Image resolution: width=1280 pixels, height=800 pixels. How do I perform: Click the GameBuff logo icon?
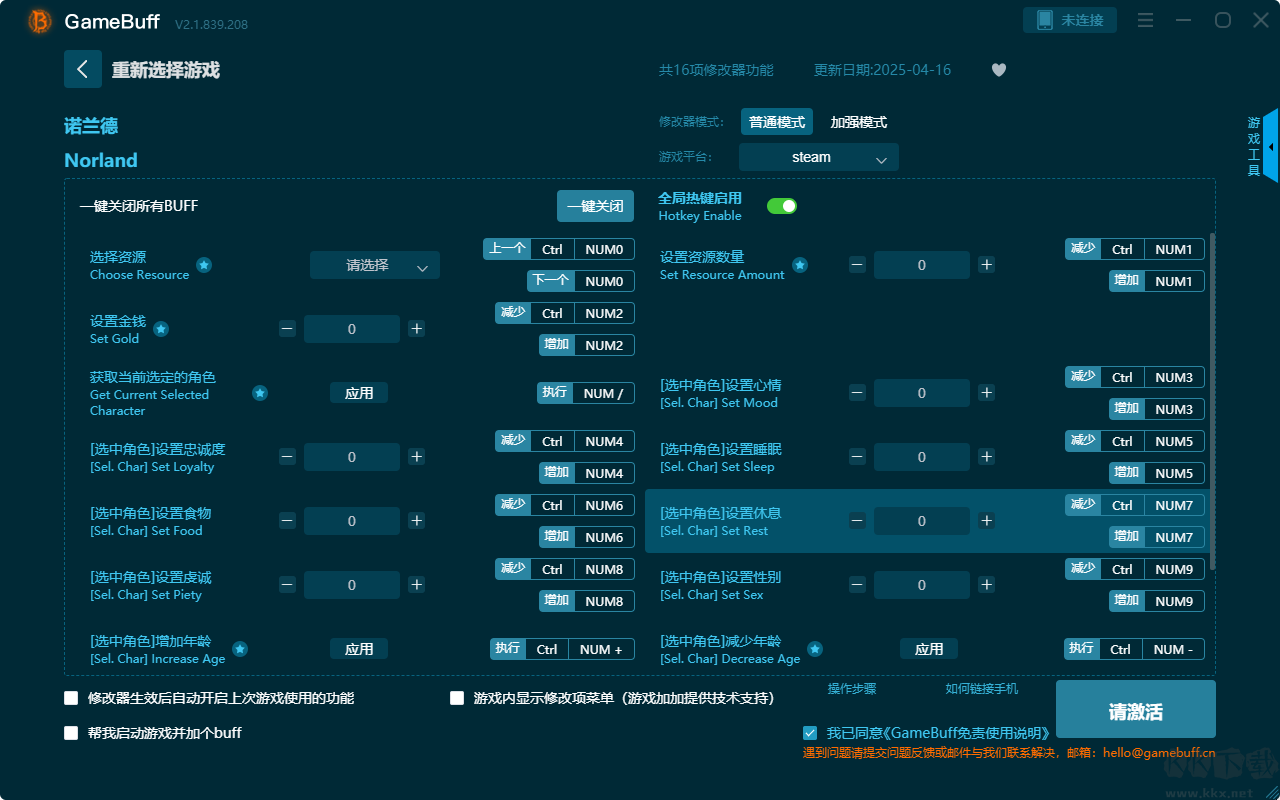pos(40,21)
